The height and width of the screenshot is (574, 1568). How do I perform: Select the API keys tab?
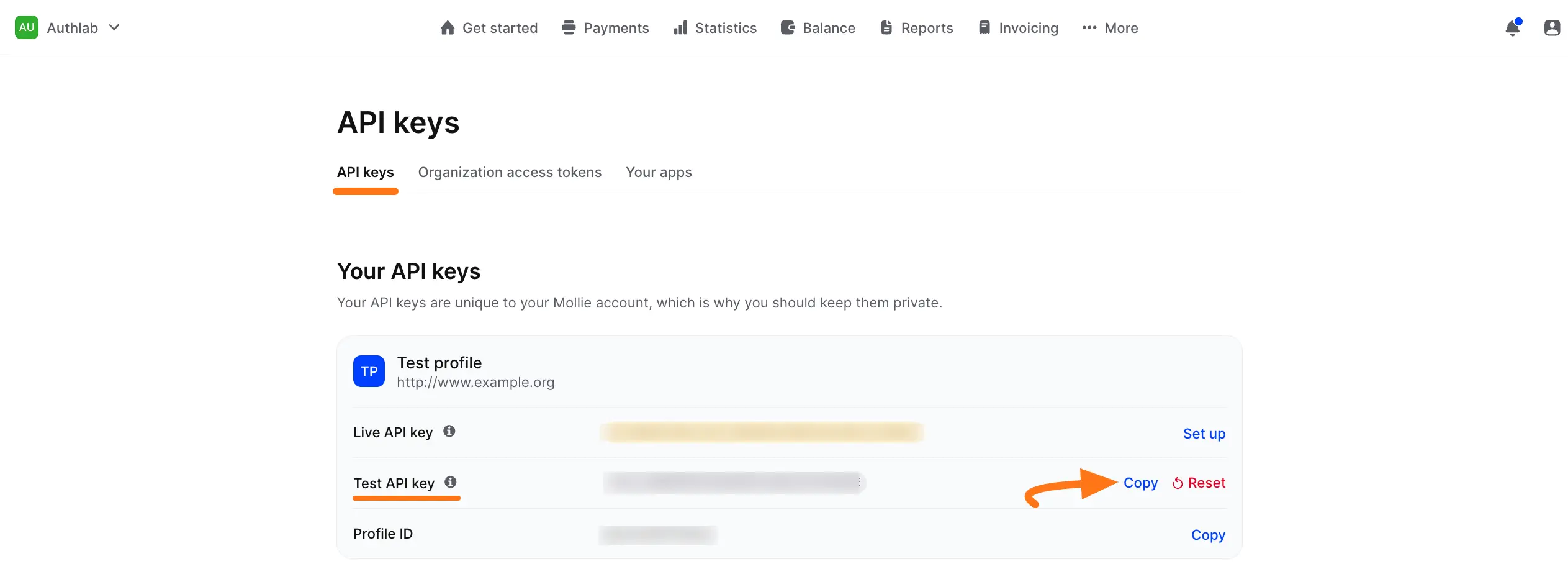pos(365,172)
